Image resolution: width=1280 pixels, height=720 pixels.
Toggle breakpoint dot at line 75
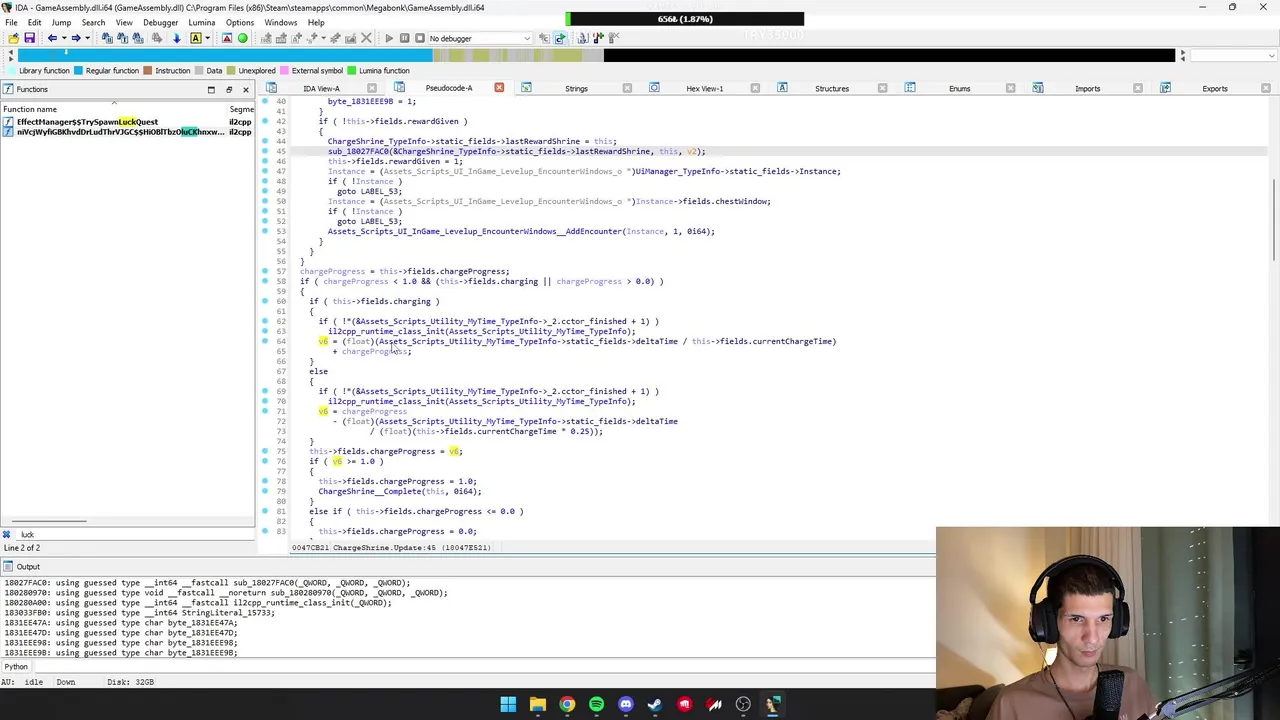click(x=265, y=451)
